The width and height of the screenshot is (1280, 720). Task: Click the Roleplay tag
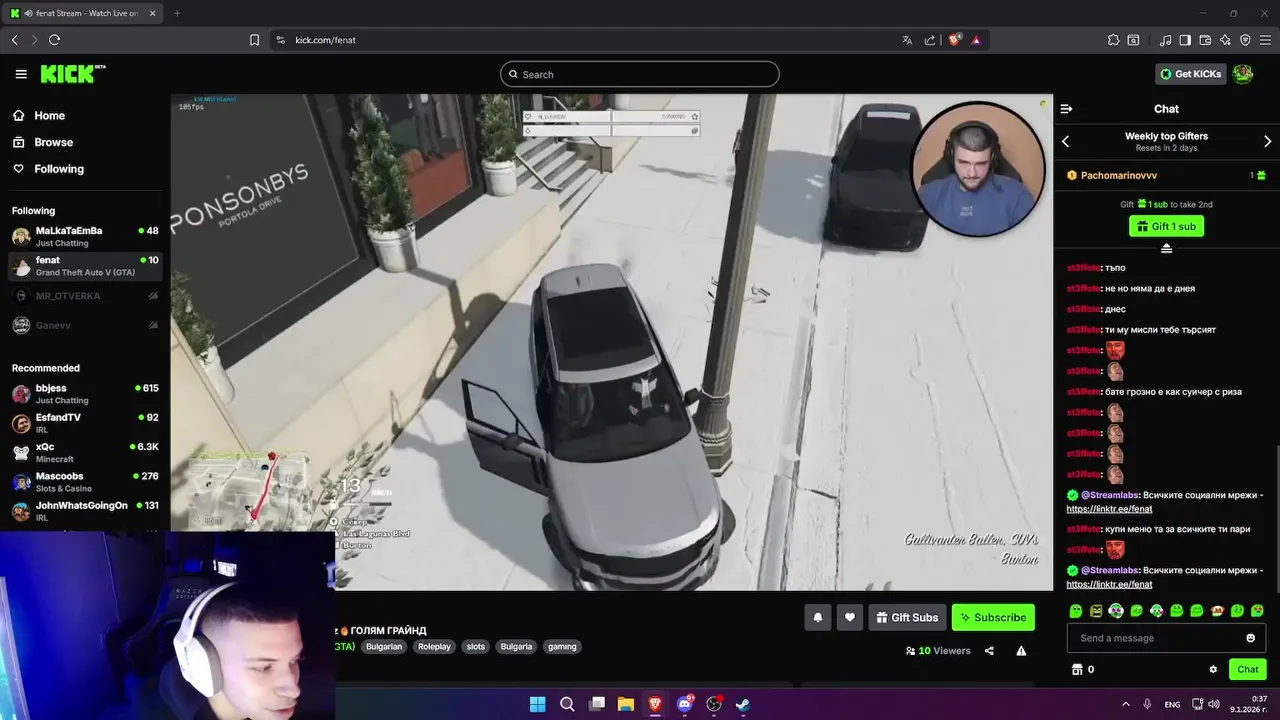[x=434, y=647]
